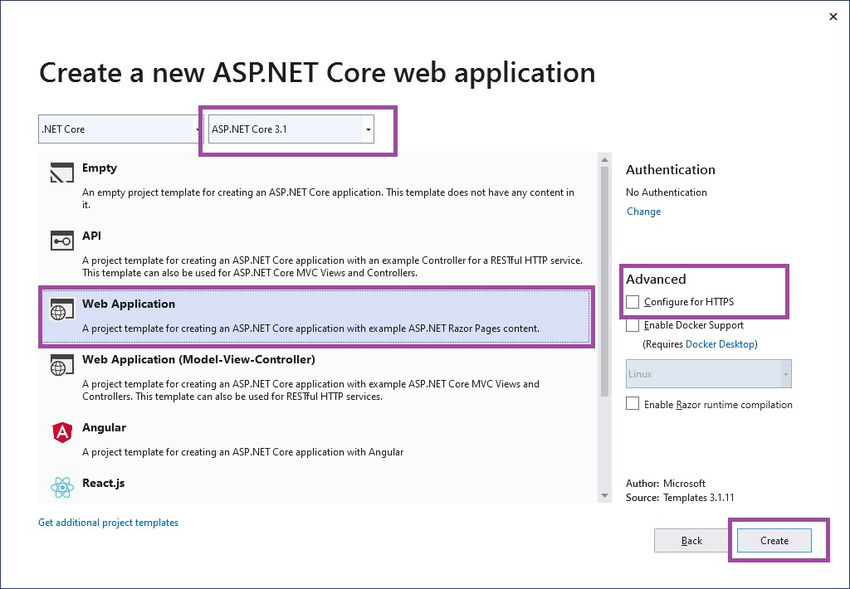Go back with the Back button
The width and height of the screenshot is (850, 589).
pos(692,540)
